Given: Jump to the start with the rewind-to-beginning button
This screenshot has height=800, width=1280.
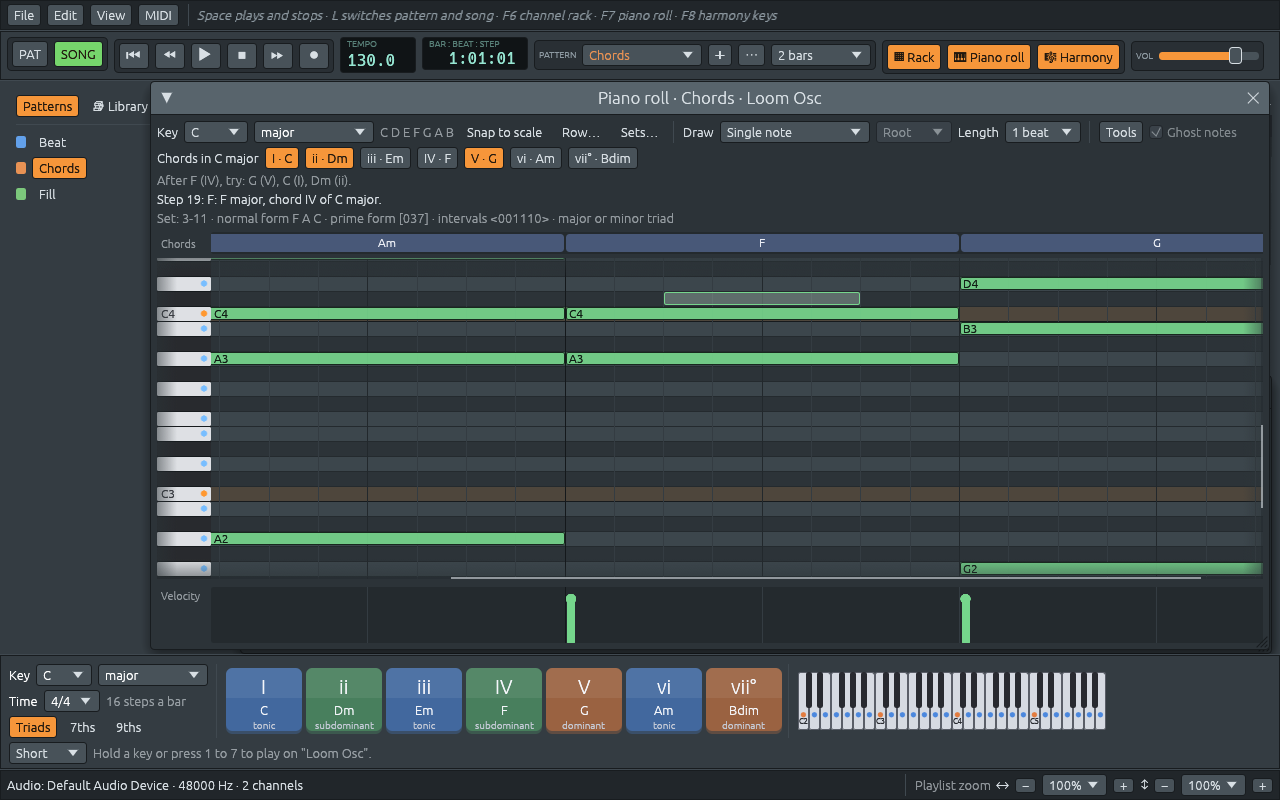Looking at the screenshot, I should click(x=133, y=55).
